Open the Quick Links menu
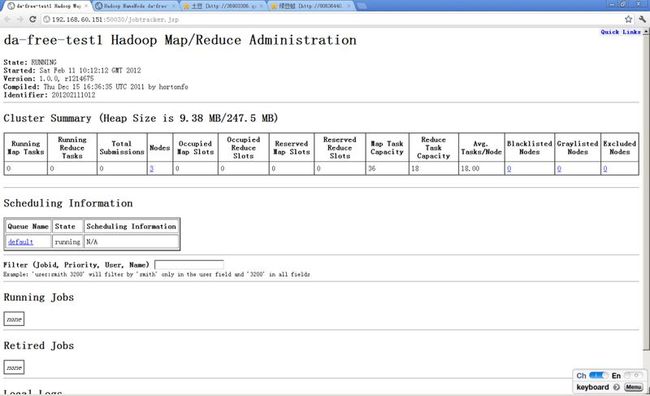650x396 pixels. (621, 32)
